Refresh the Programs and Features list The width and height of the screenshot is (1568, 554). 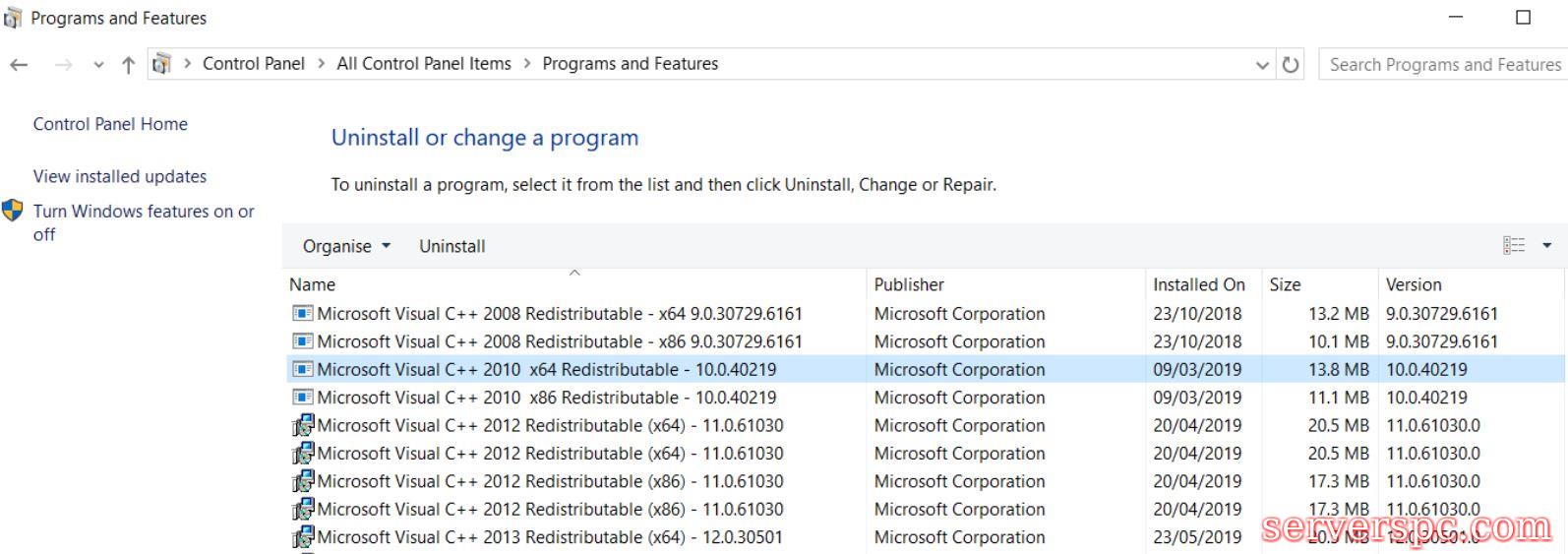click(1291, 65)
